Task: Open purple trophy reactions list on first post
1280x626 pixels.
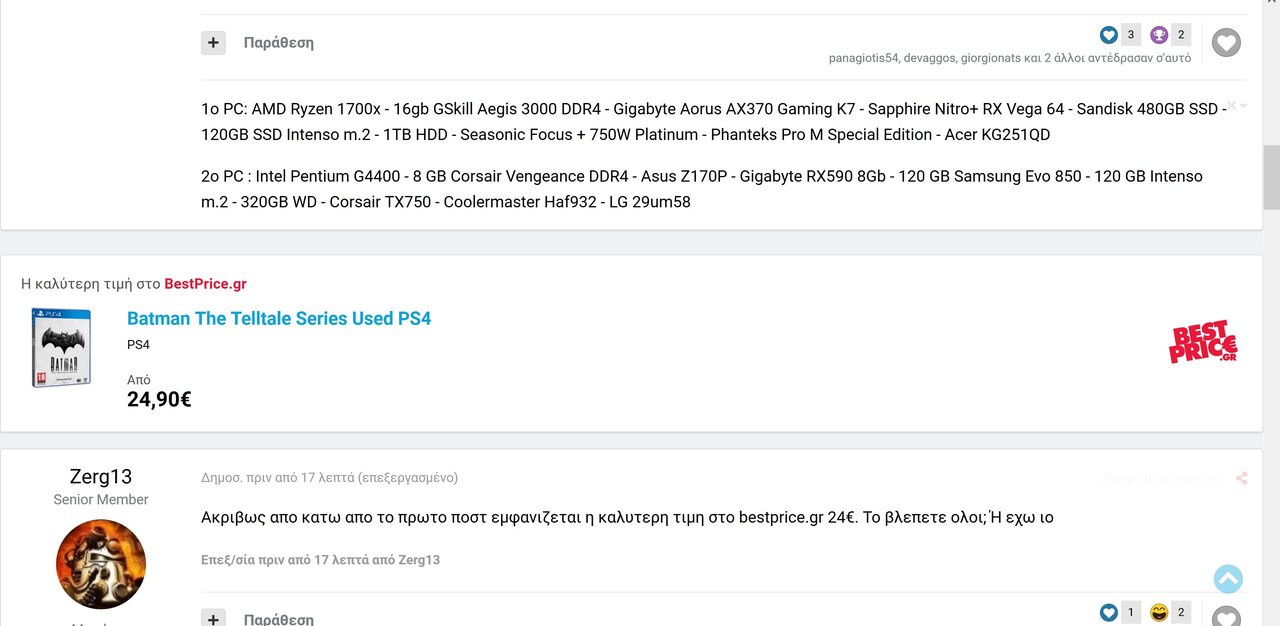Action: click(1159, 35)
